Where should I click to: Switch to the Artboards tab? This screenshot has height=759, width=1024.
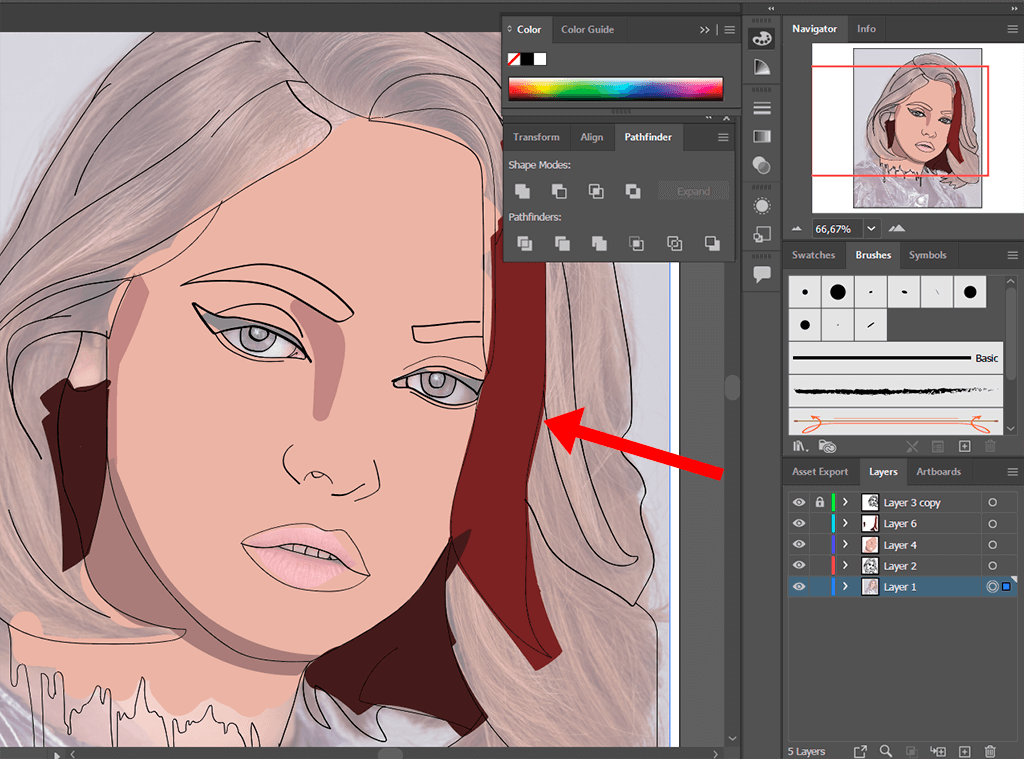(x=938, y=472)
